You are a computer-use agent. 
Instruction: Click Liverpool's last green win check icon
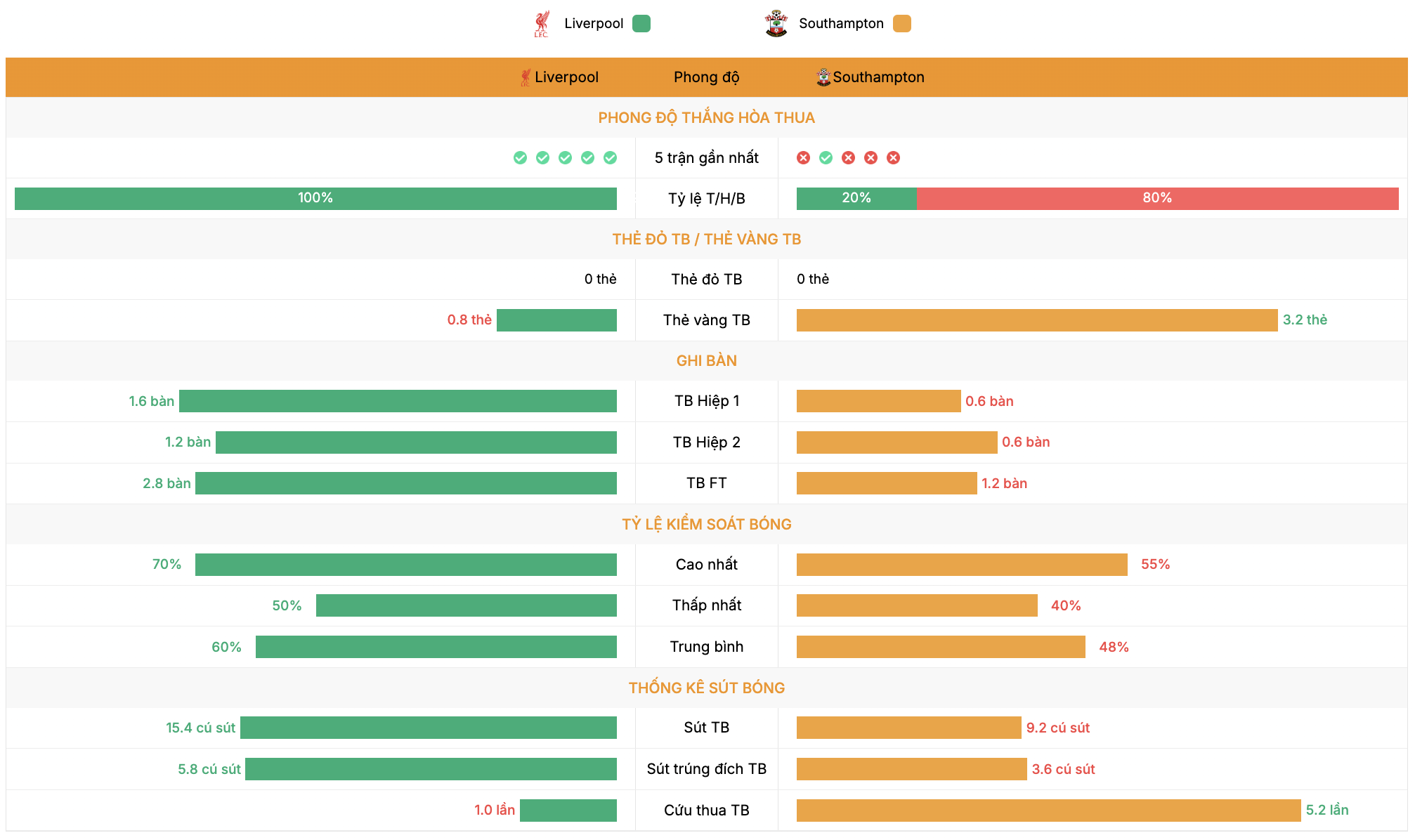[610, 158]
